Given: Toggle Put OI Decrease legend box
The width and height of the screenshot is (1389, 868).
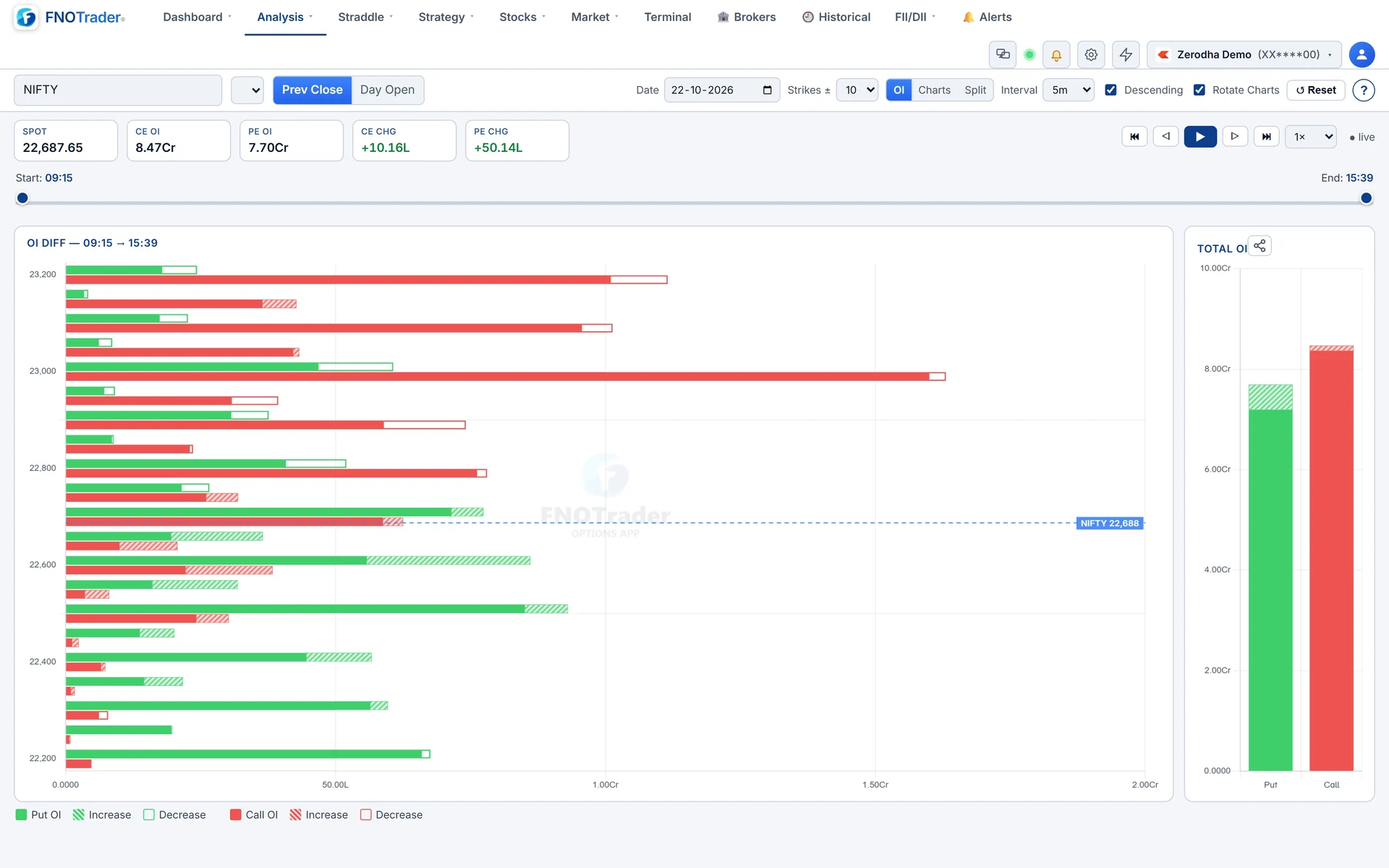Looking at the screenshot, I should 149,814.
